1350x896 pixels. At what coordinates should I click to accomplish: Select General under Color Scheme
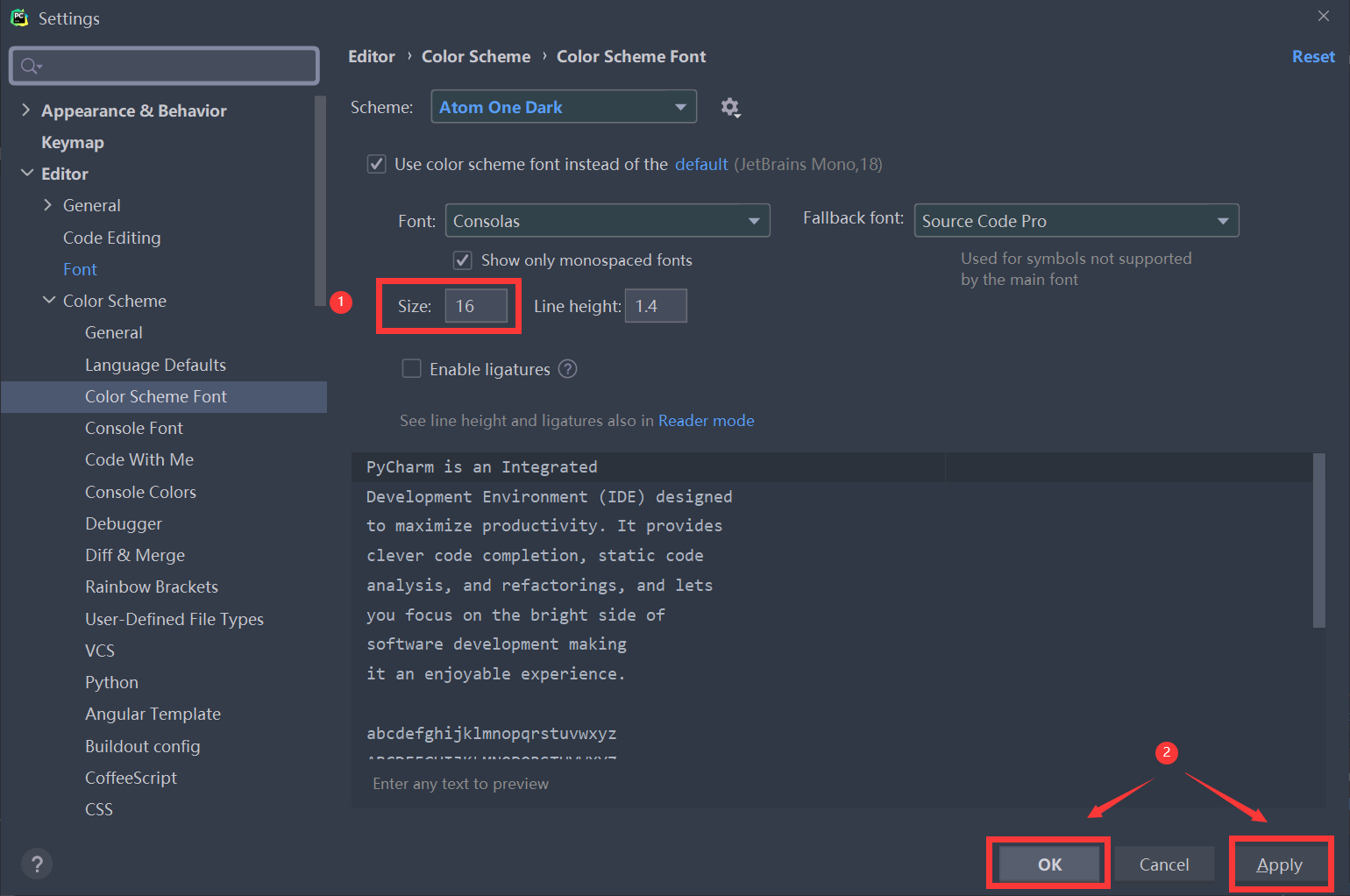[114, 332]
